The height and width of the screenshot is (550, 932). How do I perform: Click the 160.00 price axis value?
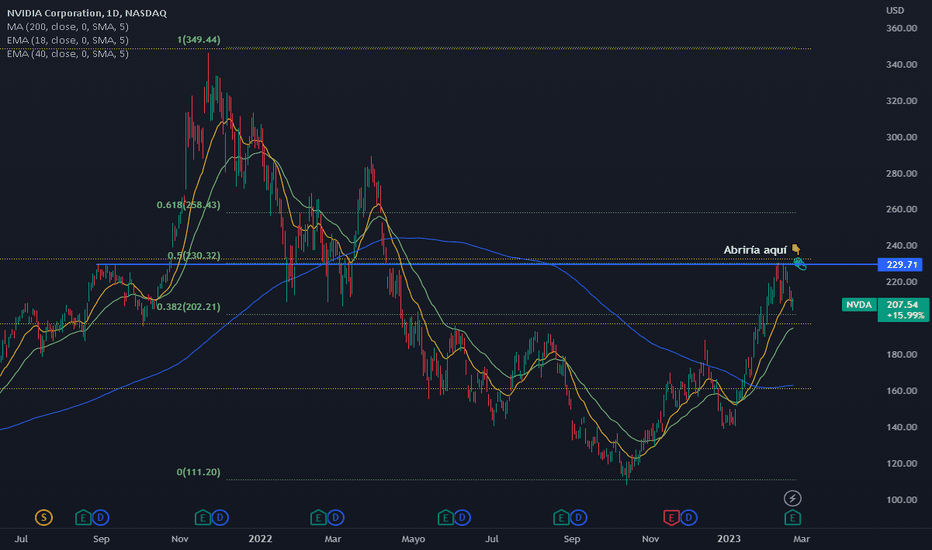pos(902,391)
